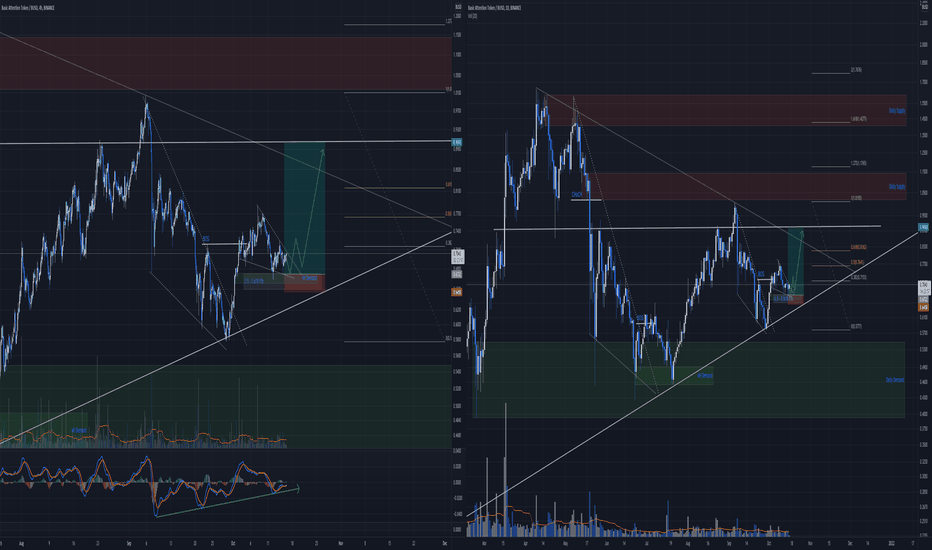The height and width of the screenshot is (550, 932).
Task: Click Nov on left chart time axis
Action: coord(341,543)
